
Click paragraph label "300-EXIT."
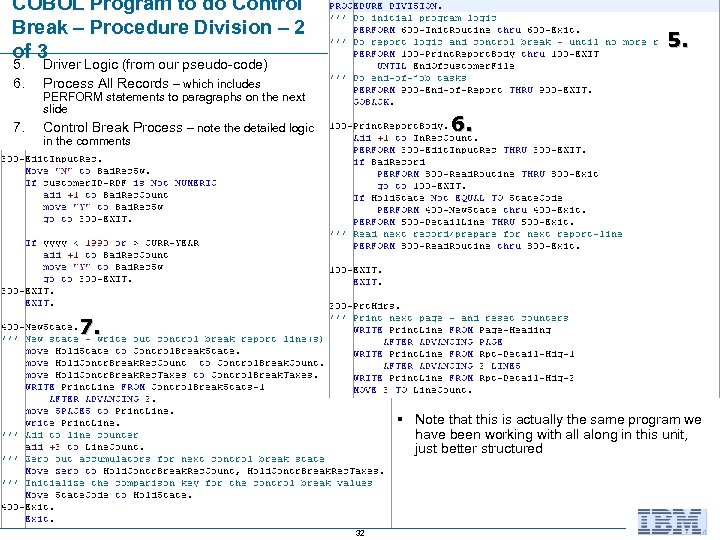(x=28, y=291)
